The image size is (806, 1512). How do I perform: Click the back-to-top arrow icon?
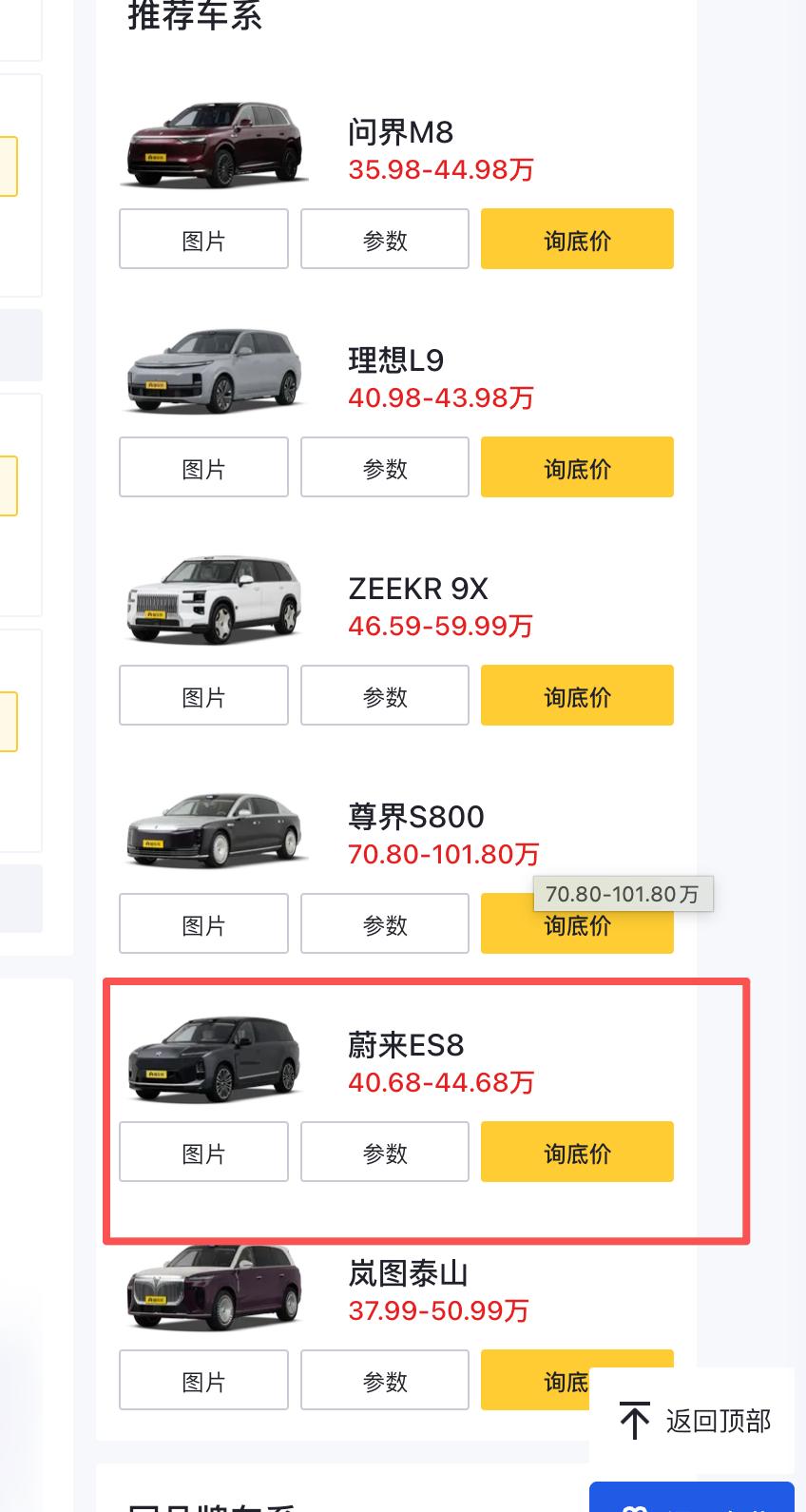[633, 1419]
